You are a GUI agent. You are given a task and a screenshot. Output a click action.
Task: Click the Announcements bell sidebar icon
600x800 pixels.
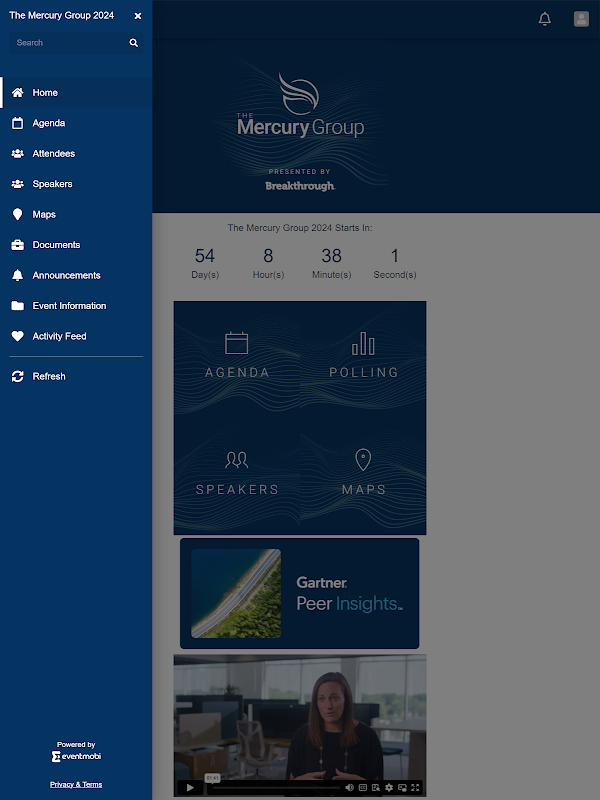tap(17, 276)
